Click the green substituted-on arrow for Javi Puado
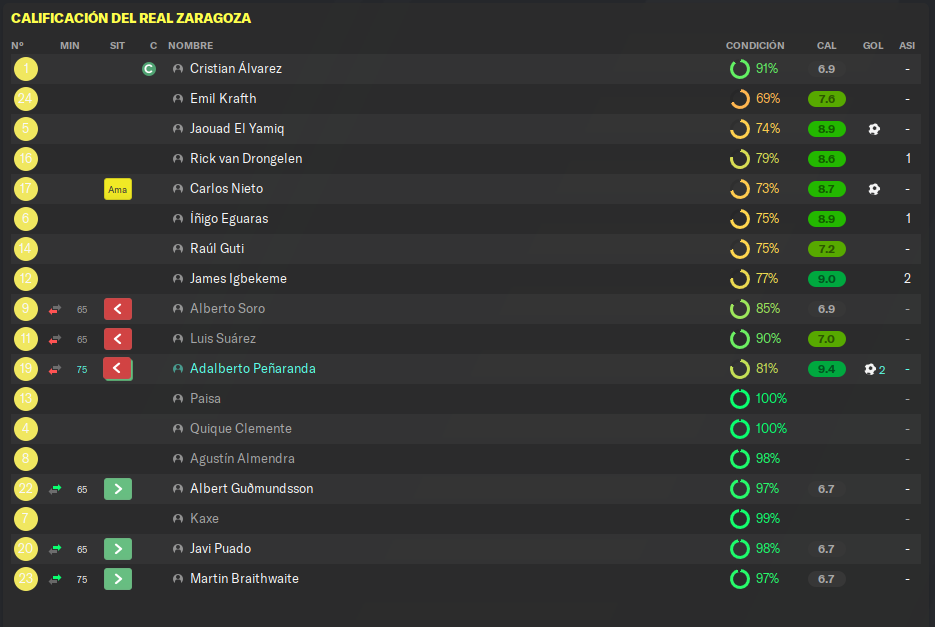 tap(117, 549)
